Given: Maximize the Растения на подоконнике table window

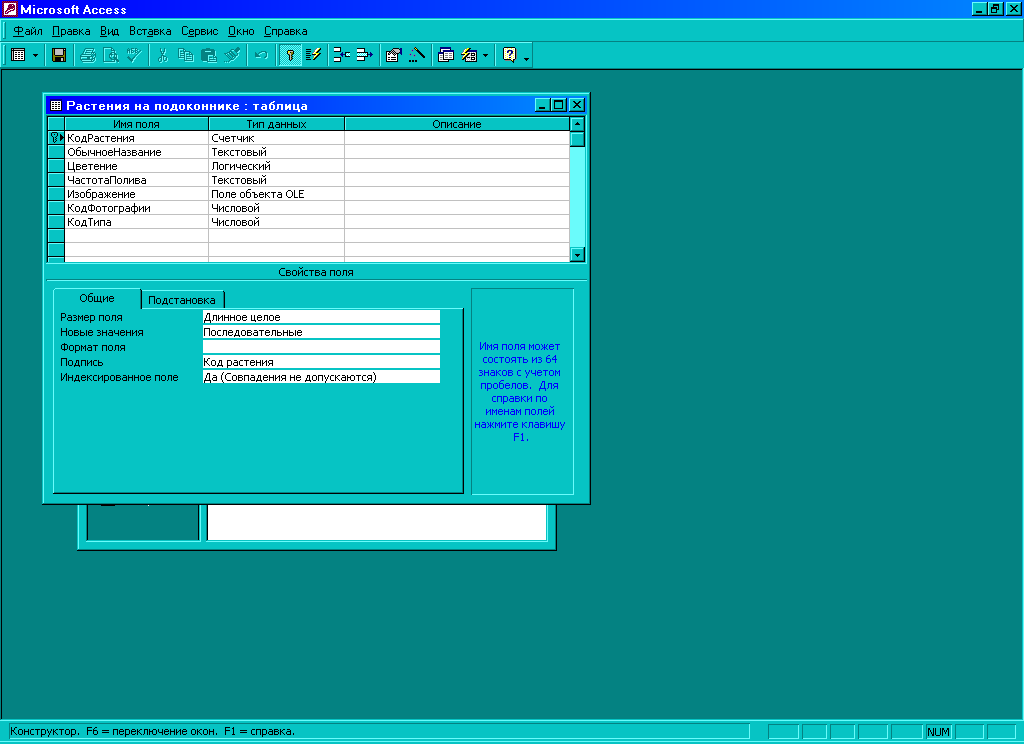Looking at the screenshot, I should coord(559,105).
